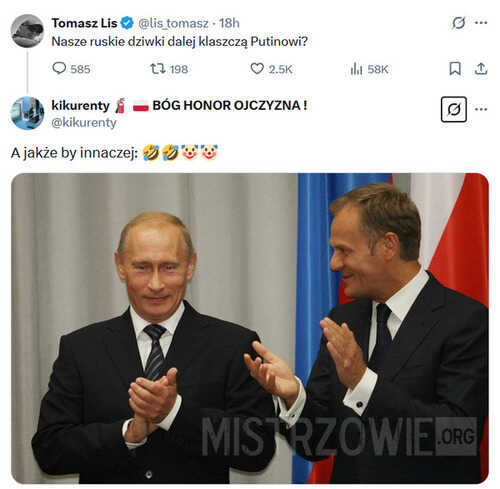Image resolution: width=500 pixels, height=489 pixels.
Task: Click the Tomasz Lis display name
Action: click(x=84, y=23)
